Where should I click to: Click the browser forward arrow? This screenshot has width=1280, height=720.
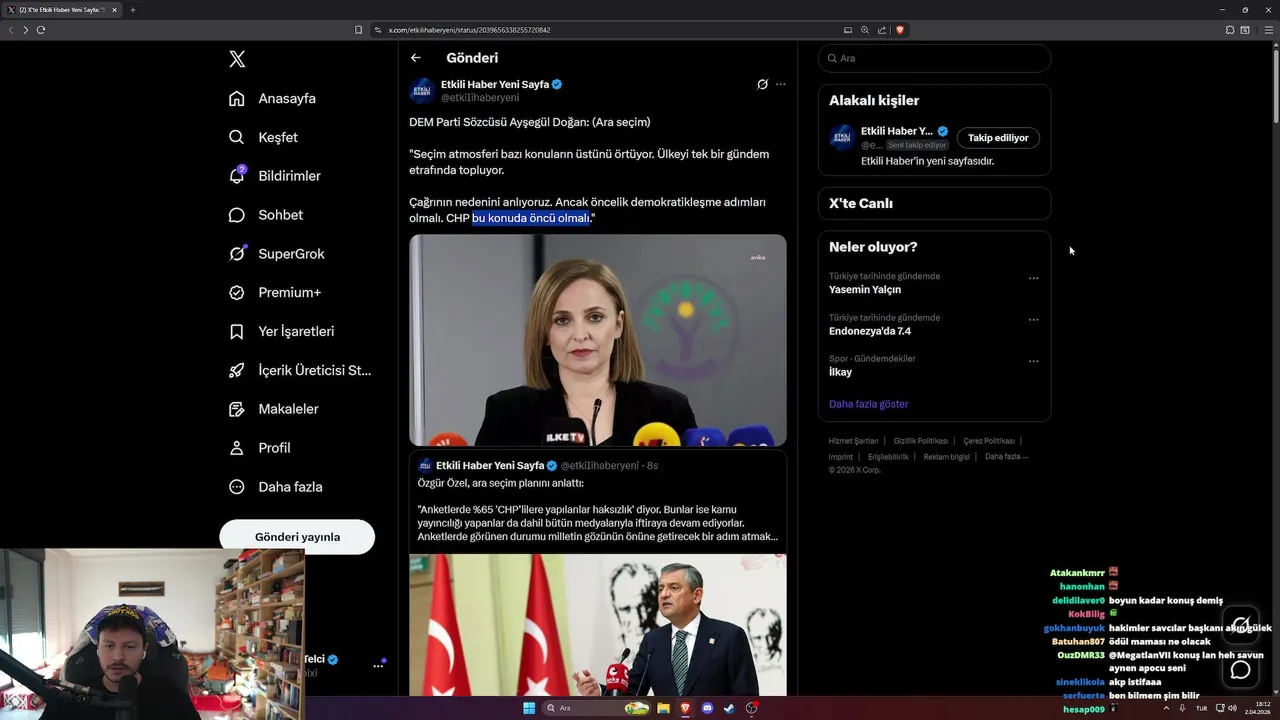click(x=26, y=30)
